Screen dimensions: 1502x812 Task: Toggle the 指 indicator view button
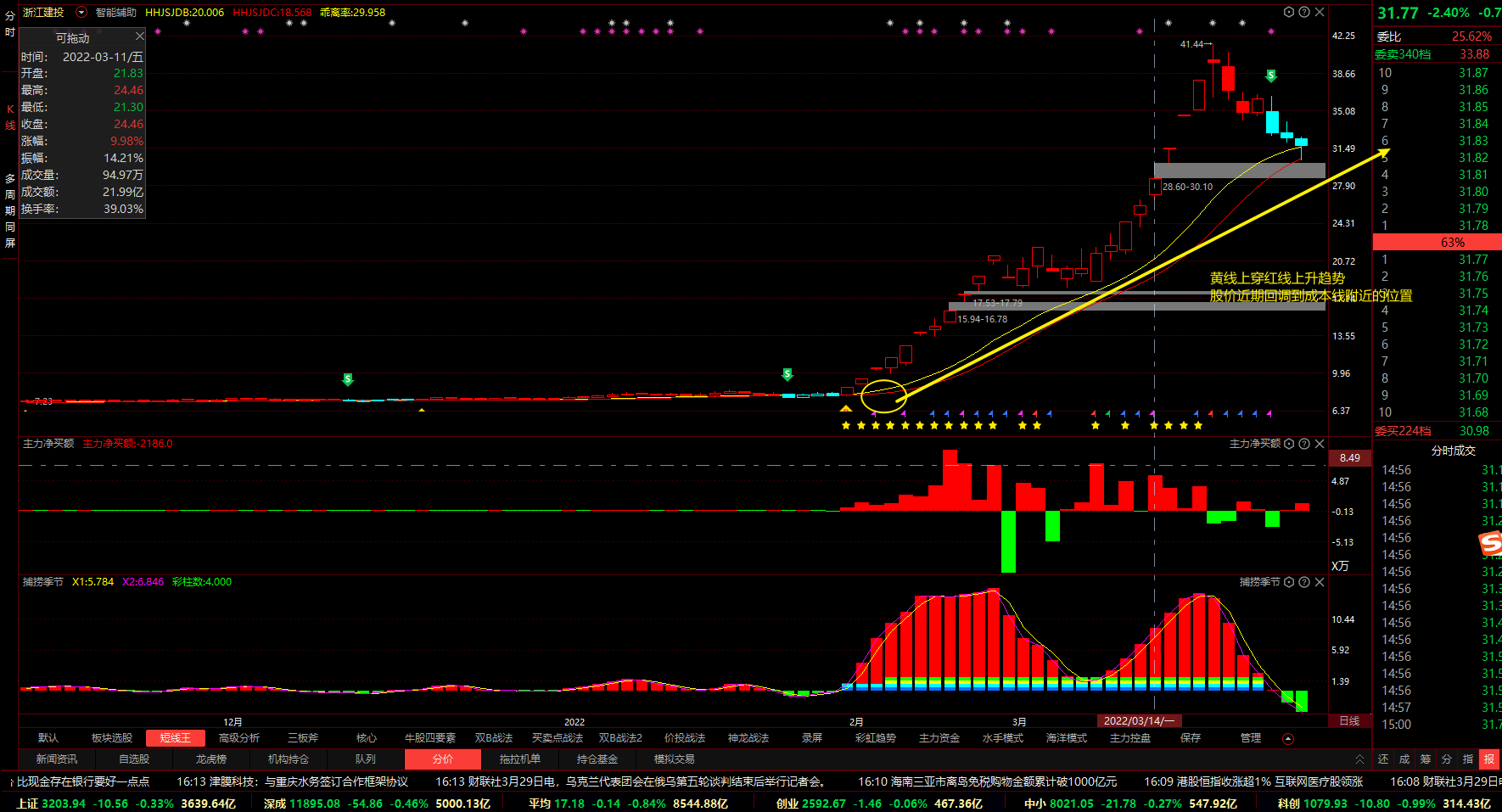pyautogui.click(x=1468, y=759)
